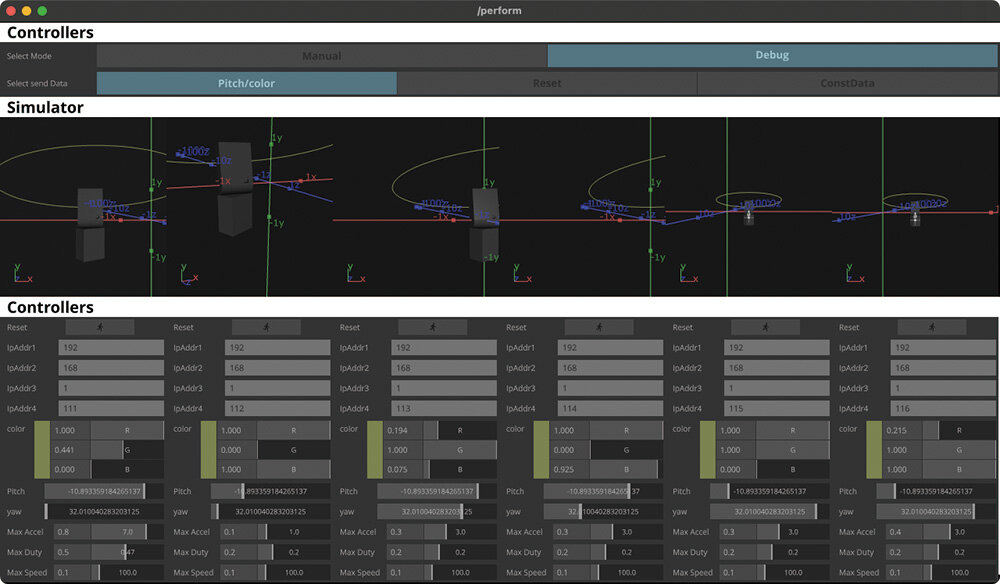The height and width of the screenshot is (584, 1000).
Task: Enable Debug in Select Mode
Action: [772, 56]
